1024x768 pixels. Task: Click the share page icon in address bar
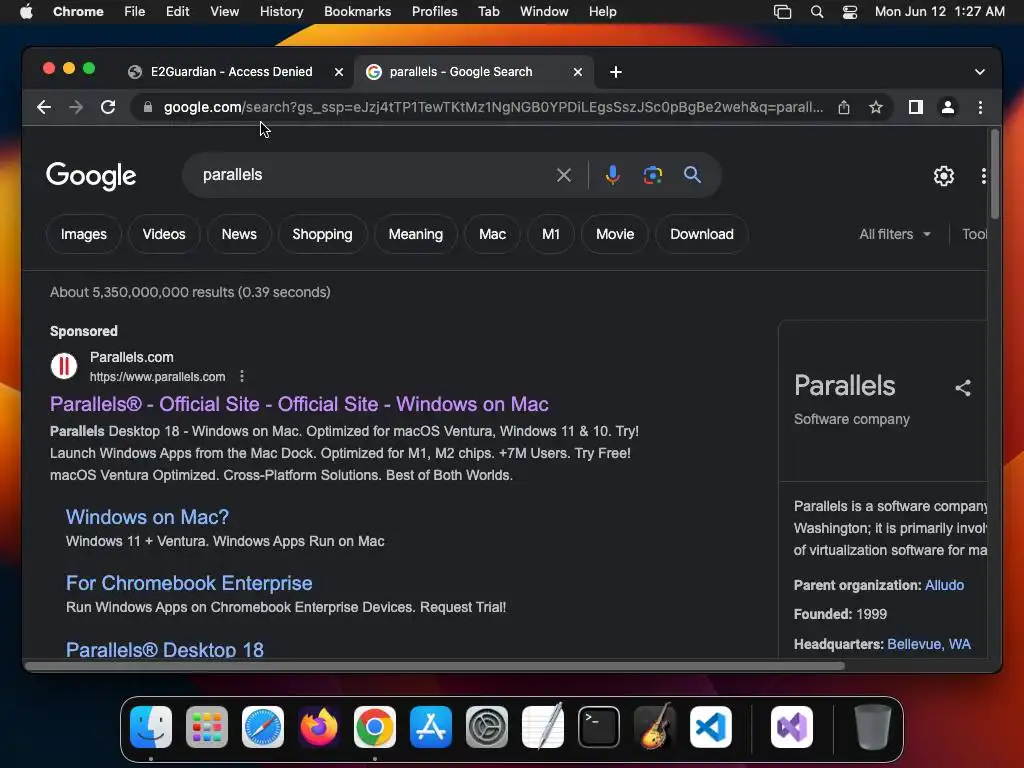coord(844,107)
